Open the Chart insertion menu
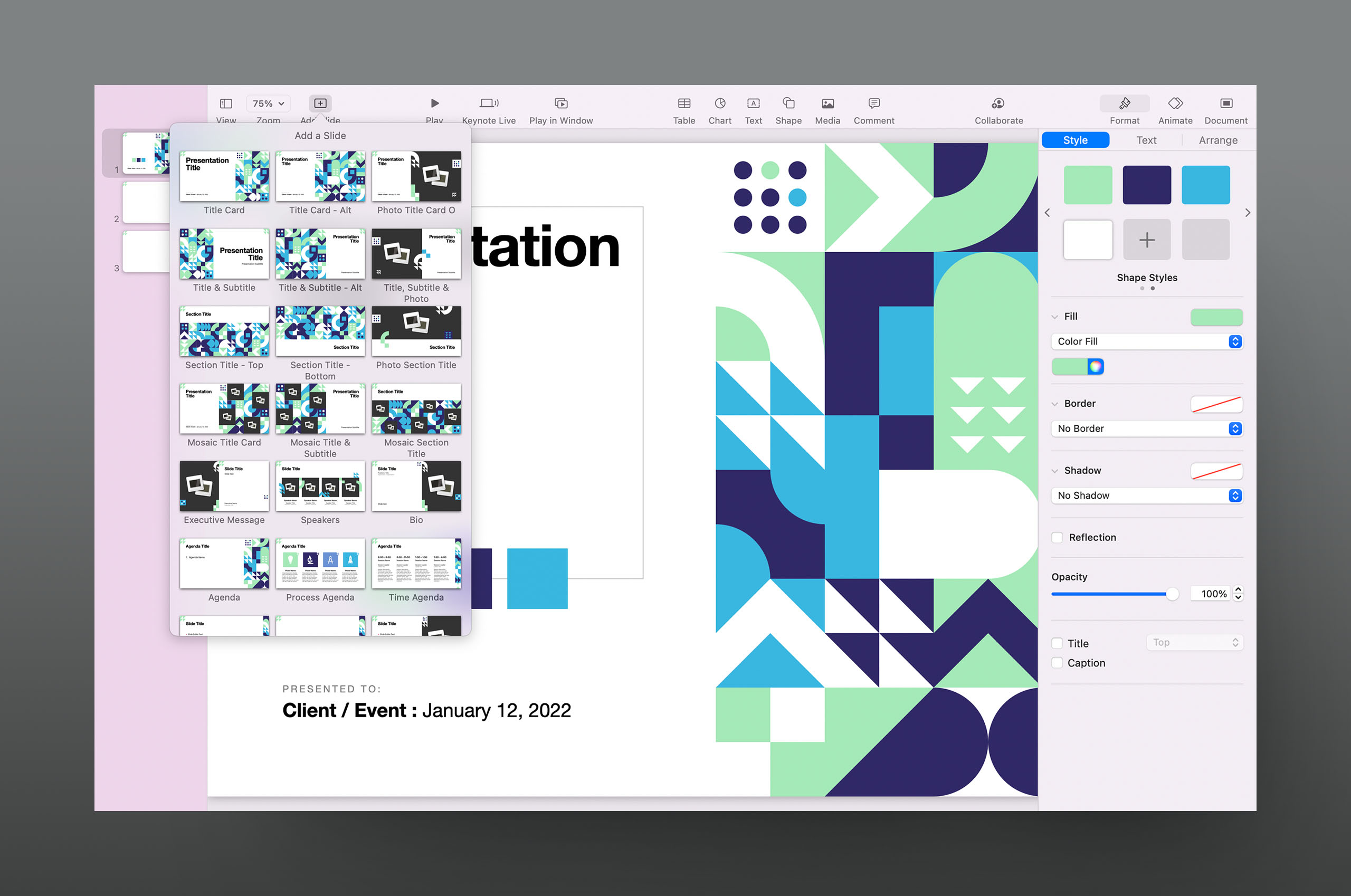Image resolution: width=1351 pixels, height=896 pixels. click(x=719, y=103)
